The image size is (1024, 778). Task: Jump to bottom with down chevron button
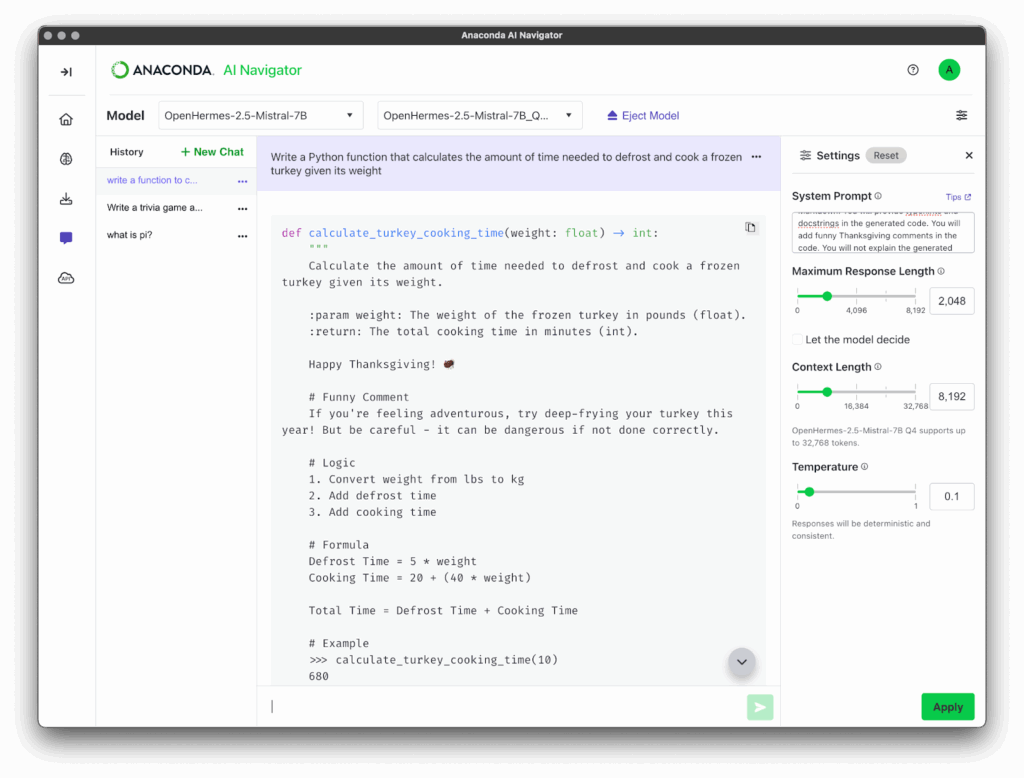pos(742,662)
